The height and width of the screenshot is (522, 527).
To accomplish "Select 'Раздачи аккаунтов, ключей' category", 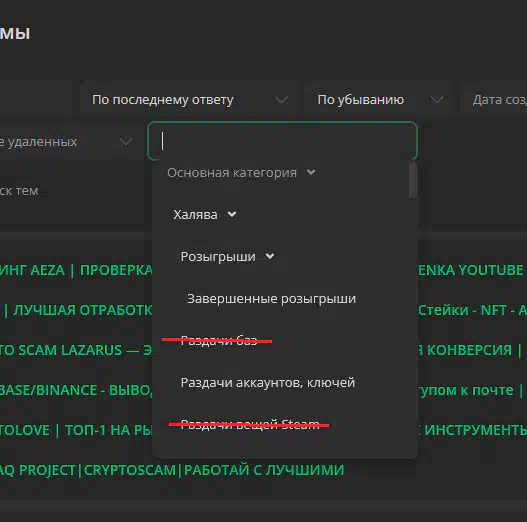I will [x=268, y=383].
